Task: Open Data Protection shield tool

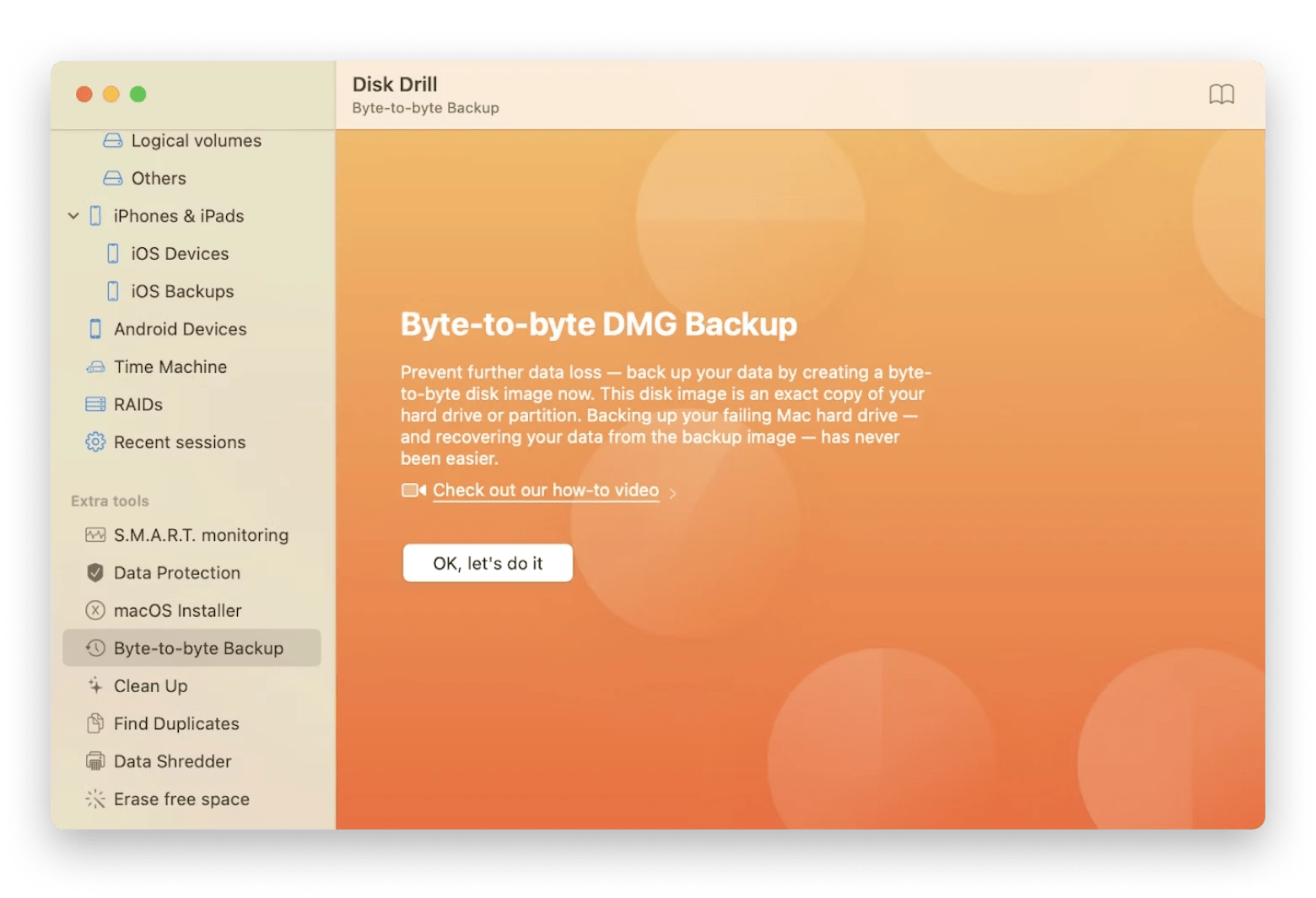Action: [x=94, y=572]
